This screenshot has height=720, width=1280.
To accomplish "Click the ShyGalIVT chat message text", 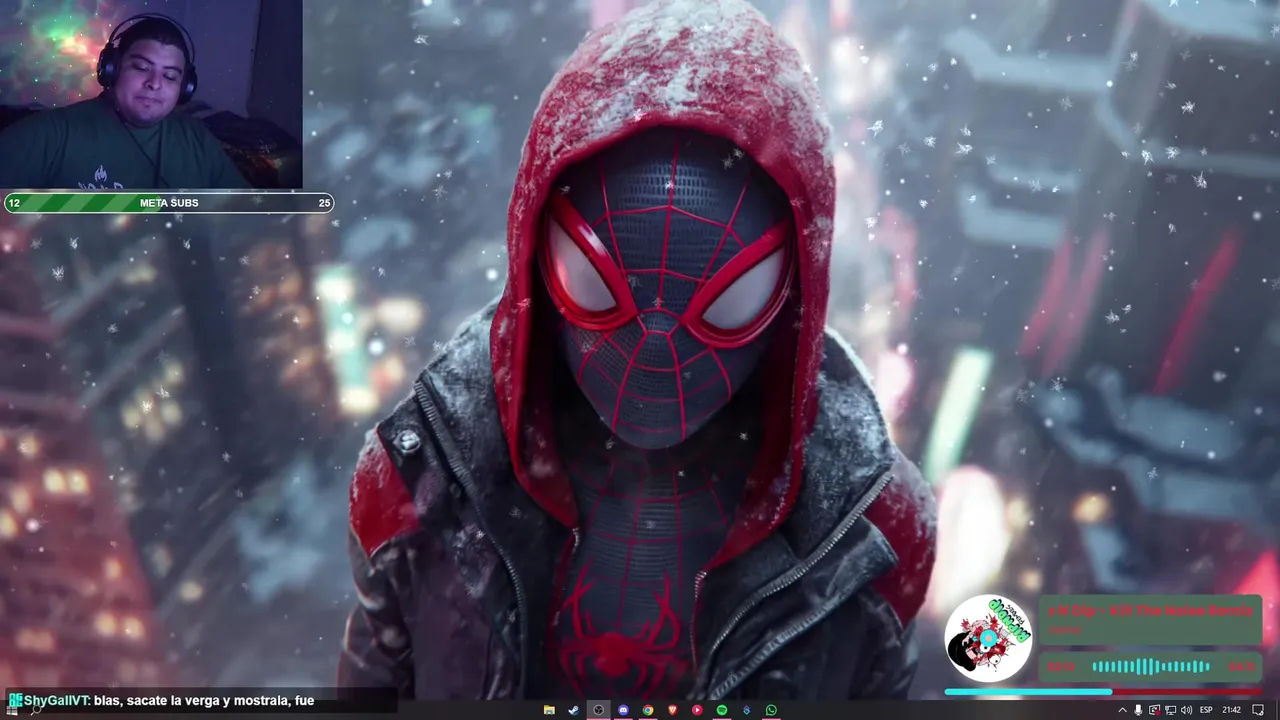I will coord(204,701).
